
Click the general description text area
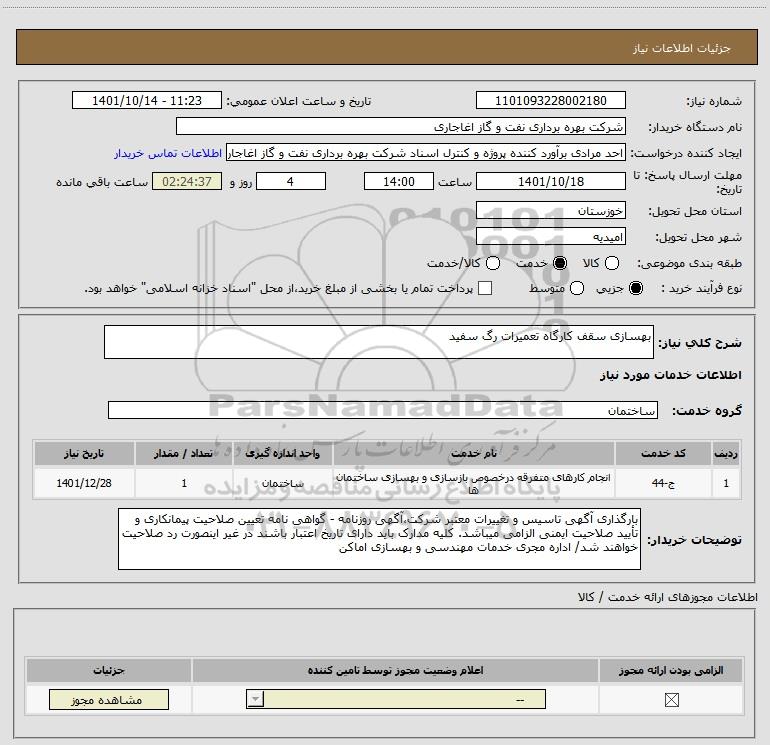click(379, 342)
